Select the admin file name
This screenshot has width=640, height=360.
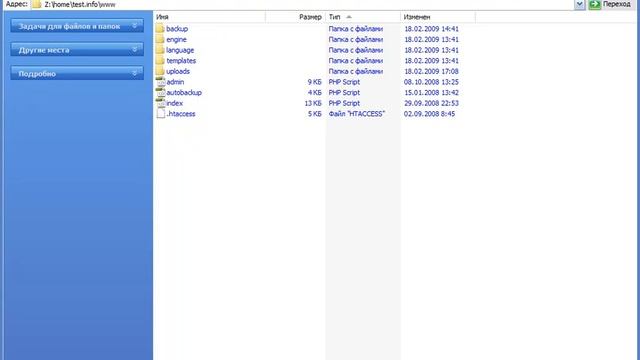click(175, 82)
